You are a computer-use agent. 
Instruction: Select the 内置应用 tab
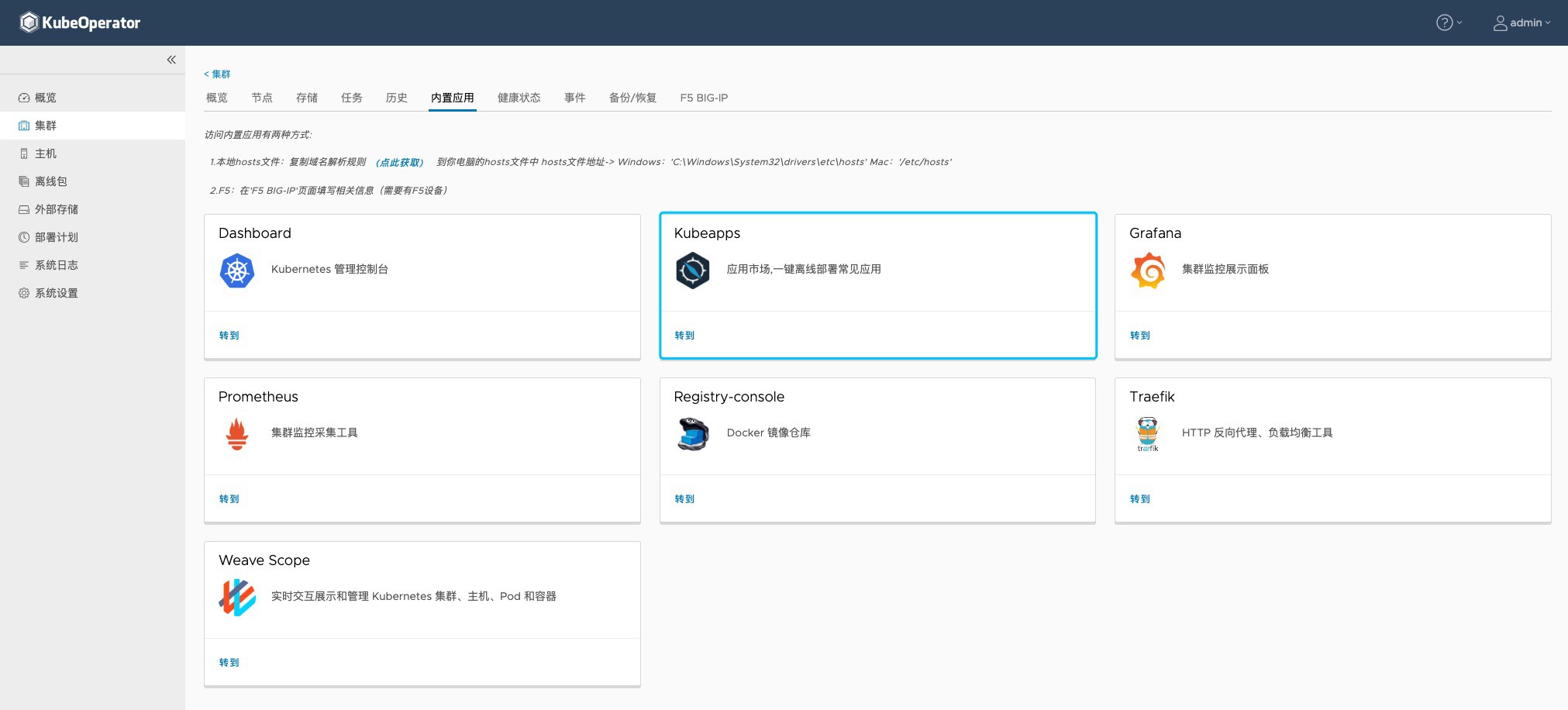click(453, 98)
